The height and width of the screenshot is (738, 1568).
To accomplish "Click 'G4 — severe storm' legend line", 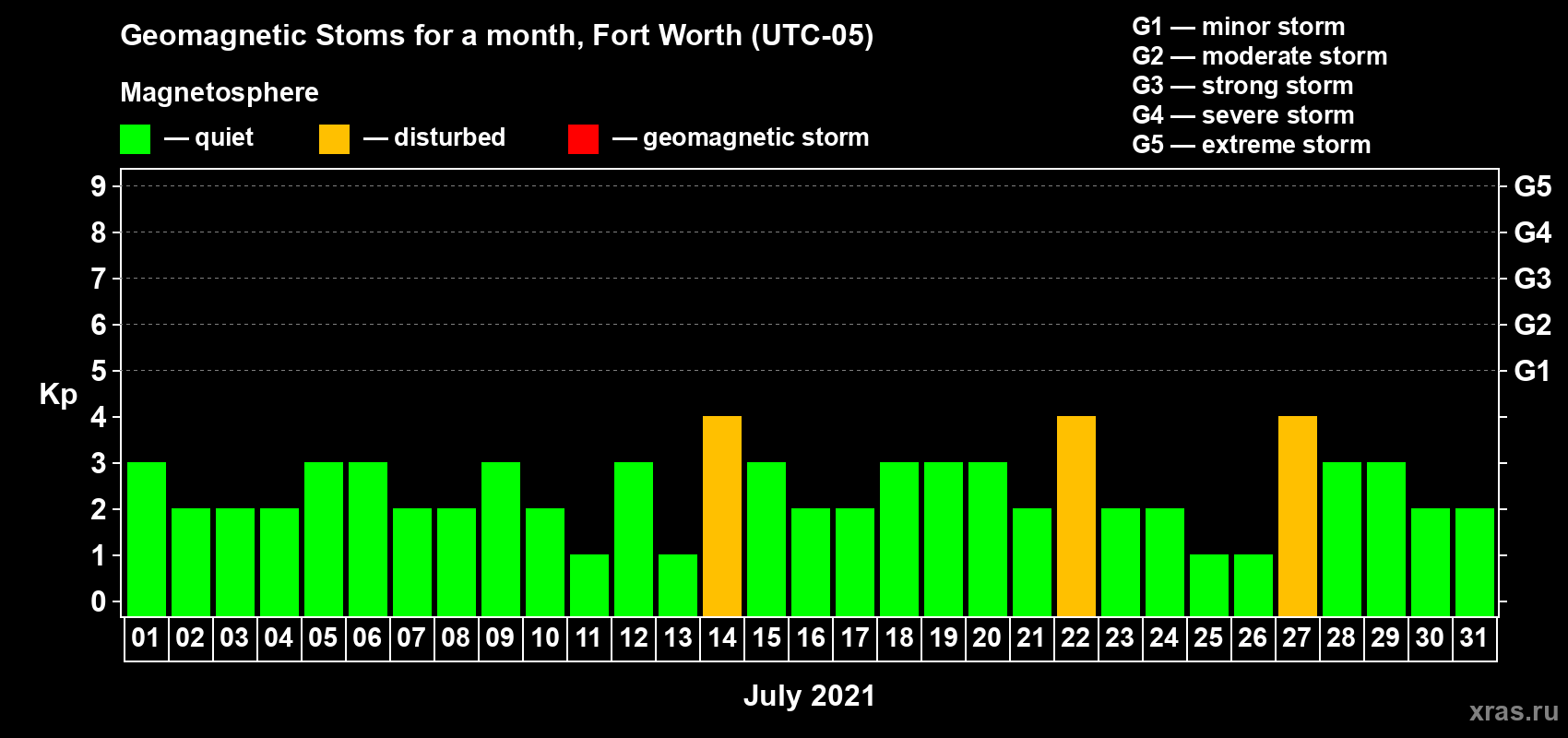I will coord(1243,115).
